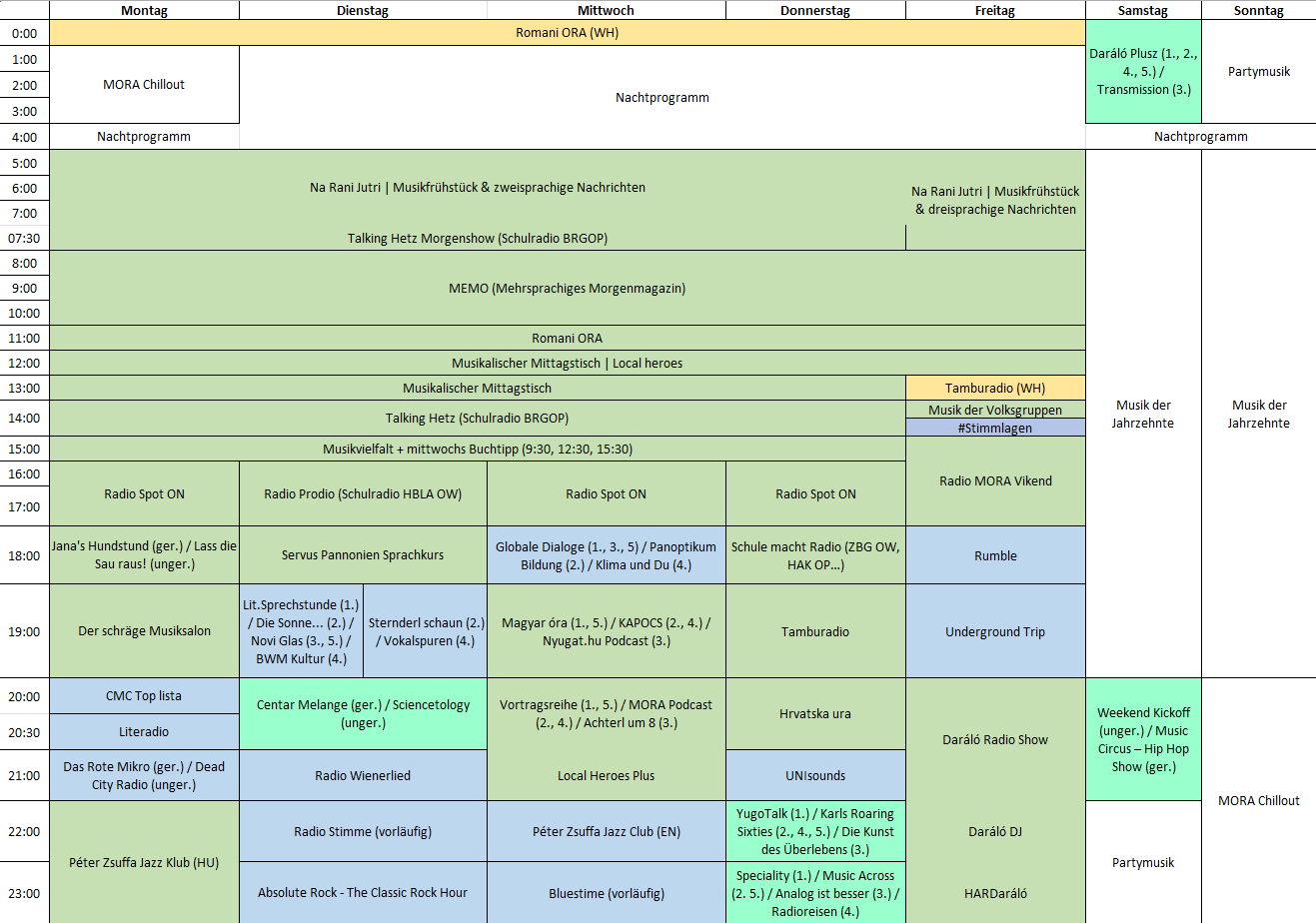Click the Underground Trip program cell

994,631
